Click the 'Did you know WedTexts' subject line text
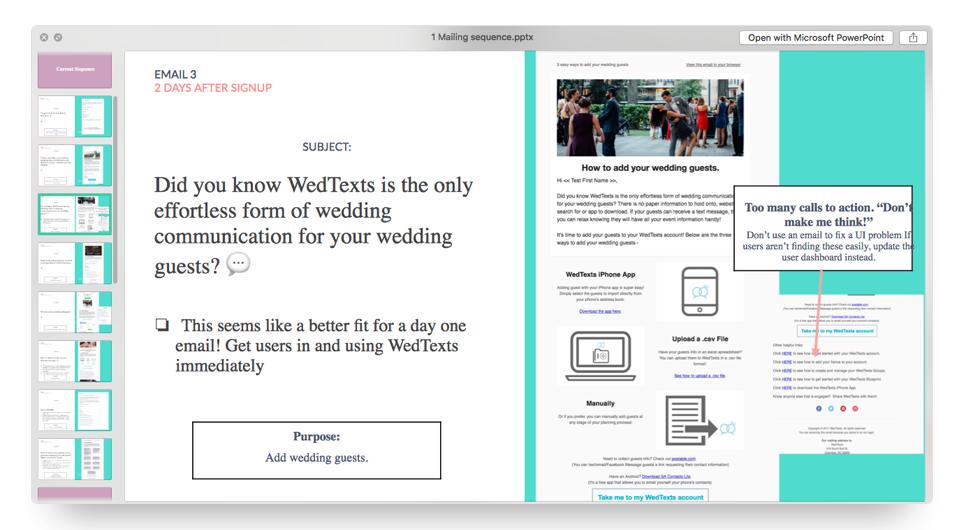The width and height of the screenshot is (964, 530). click(314, 225)
